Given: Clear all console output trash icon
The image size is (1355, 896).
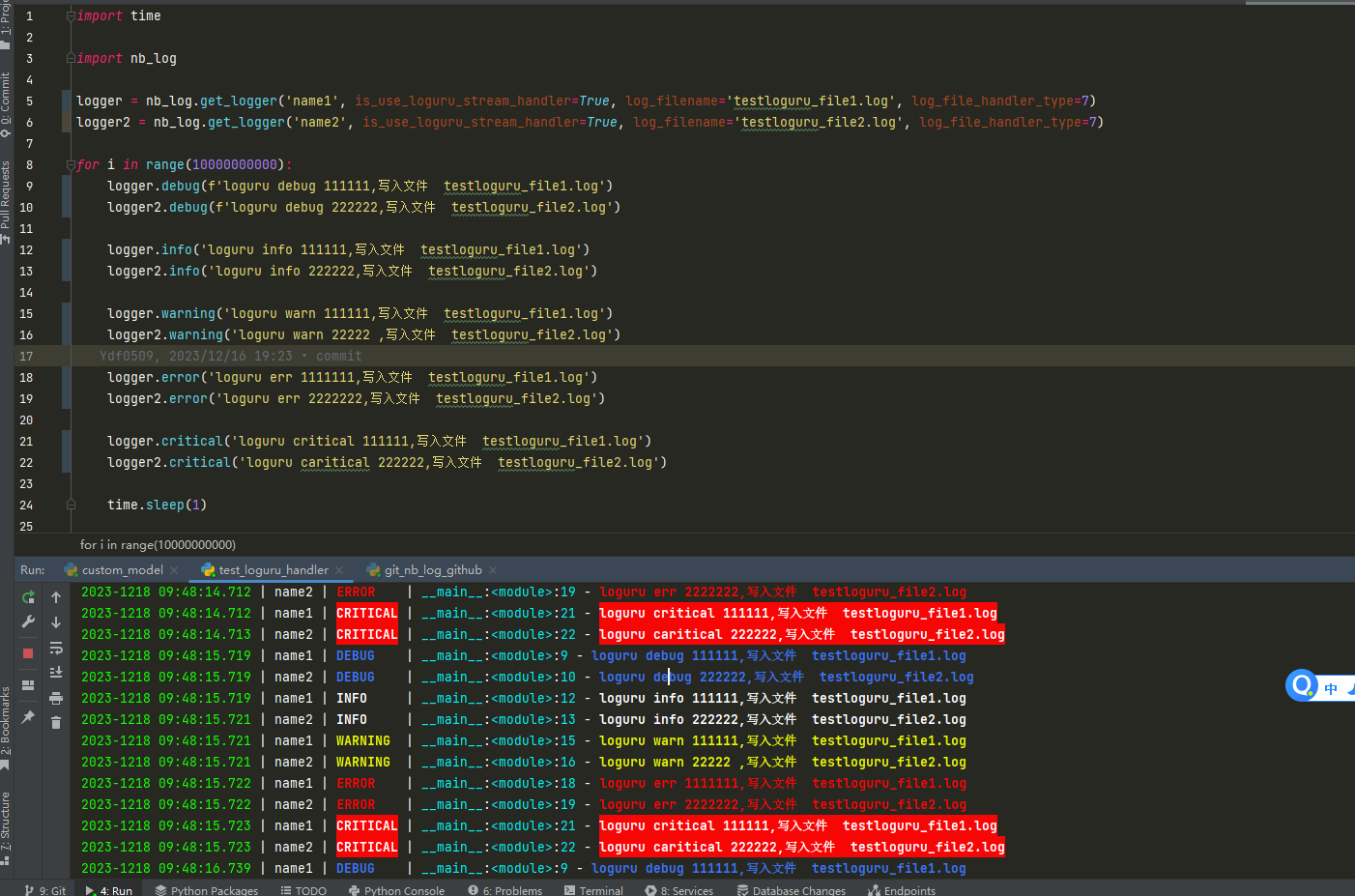Looking at the screenshot, I should click(x=56, y=722).
